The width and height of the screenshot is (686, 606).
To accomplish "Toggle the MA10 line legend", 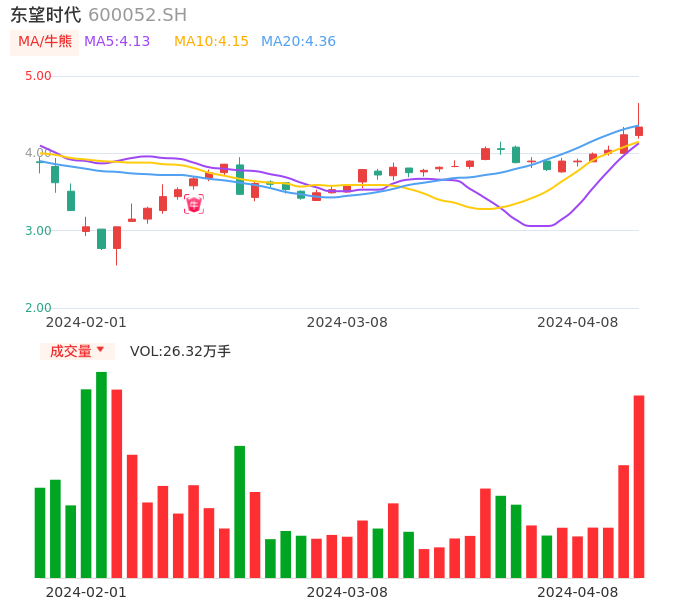I will [x=211, y=42].
